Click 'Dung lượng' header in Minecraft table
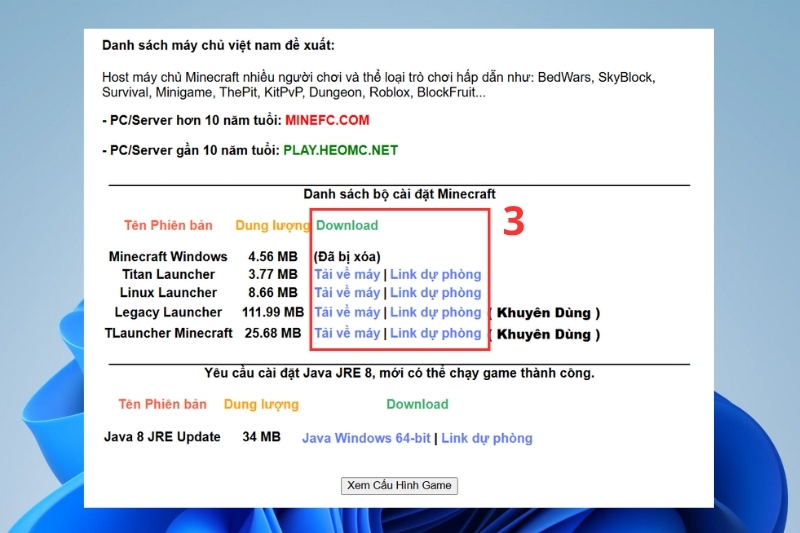The width and height of the screenshot is (800, 533). 272,225
